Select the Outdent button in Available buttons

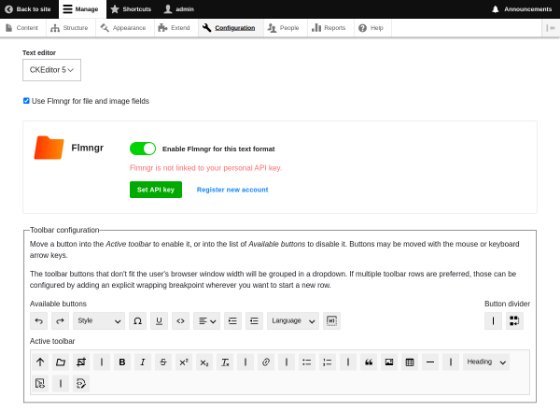pyautogui.click(x=254, y=321)
